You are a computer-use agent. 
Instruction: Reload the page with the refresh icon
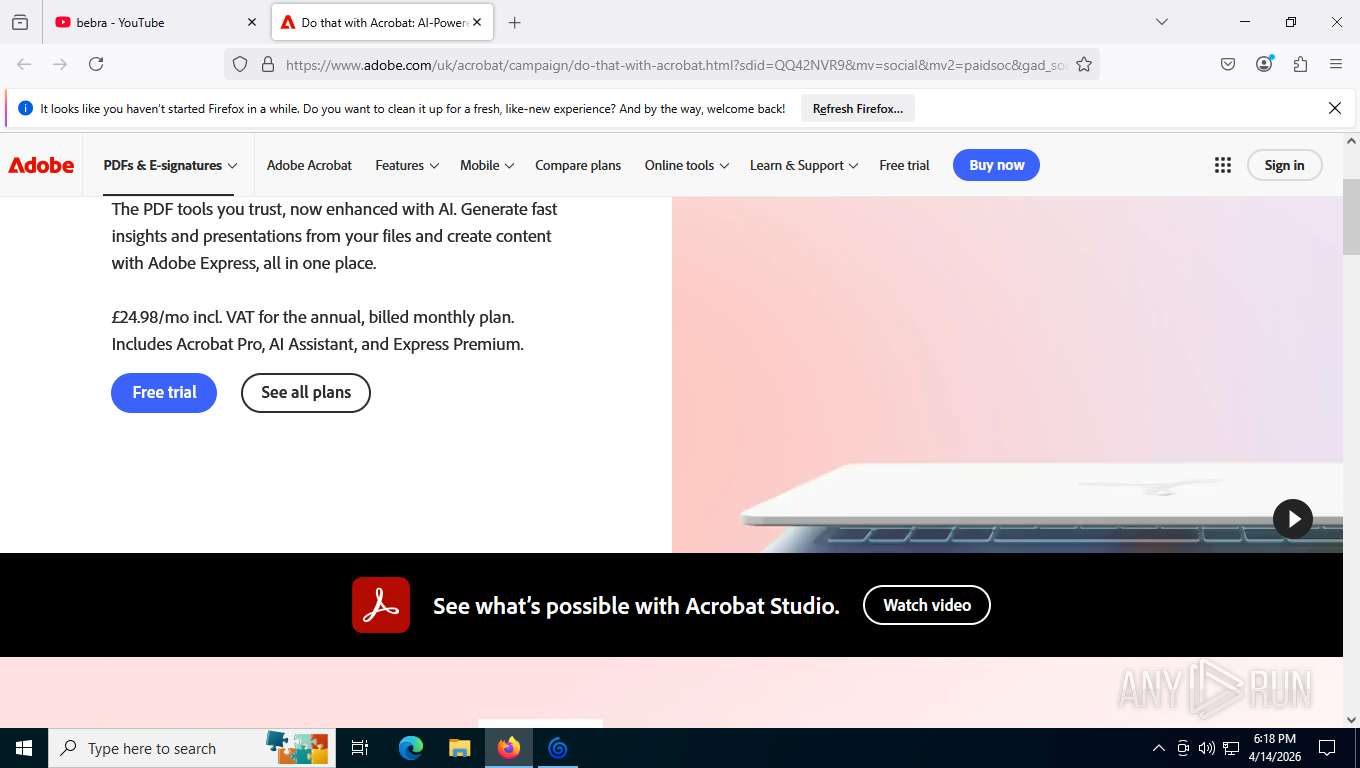(x=96, y=64)
